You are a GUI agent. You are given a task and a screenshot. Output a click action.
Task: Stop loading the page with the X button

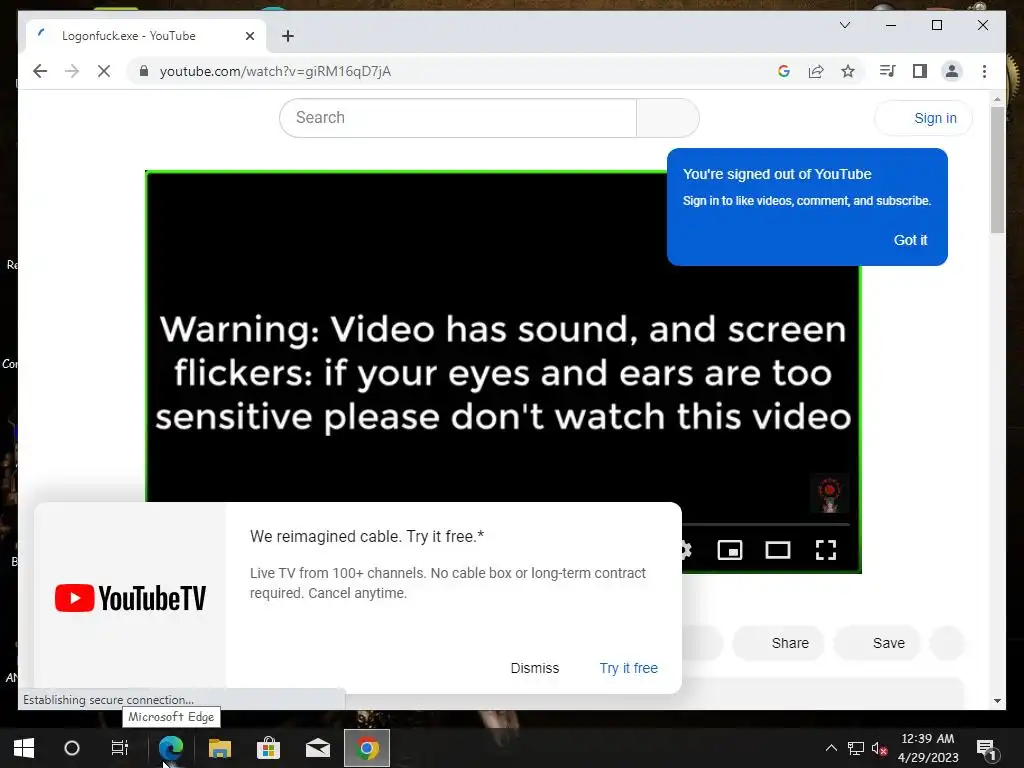point(104,71)
